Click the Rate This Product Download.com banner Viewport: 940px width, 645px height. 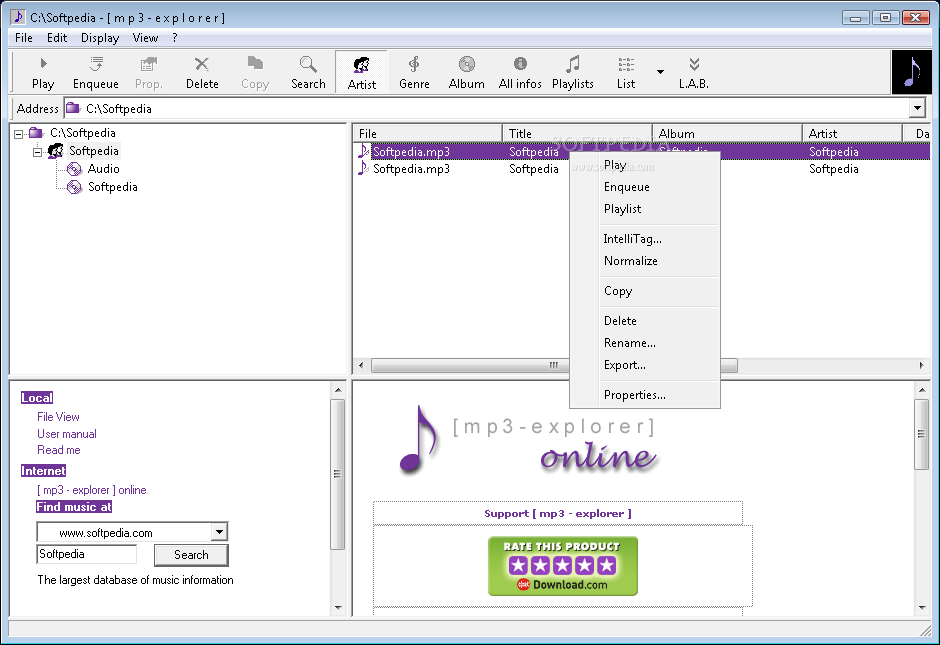coord(562,566)
